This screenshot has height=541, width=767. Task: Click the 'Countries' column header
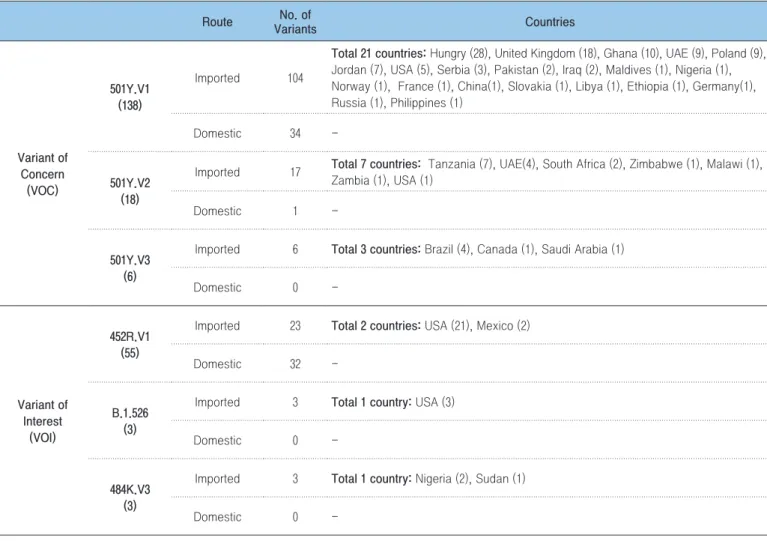tap(550, 22)
